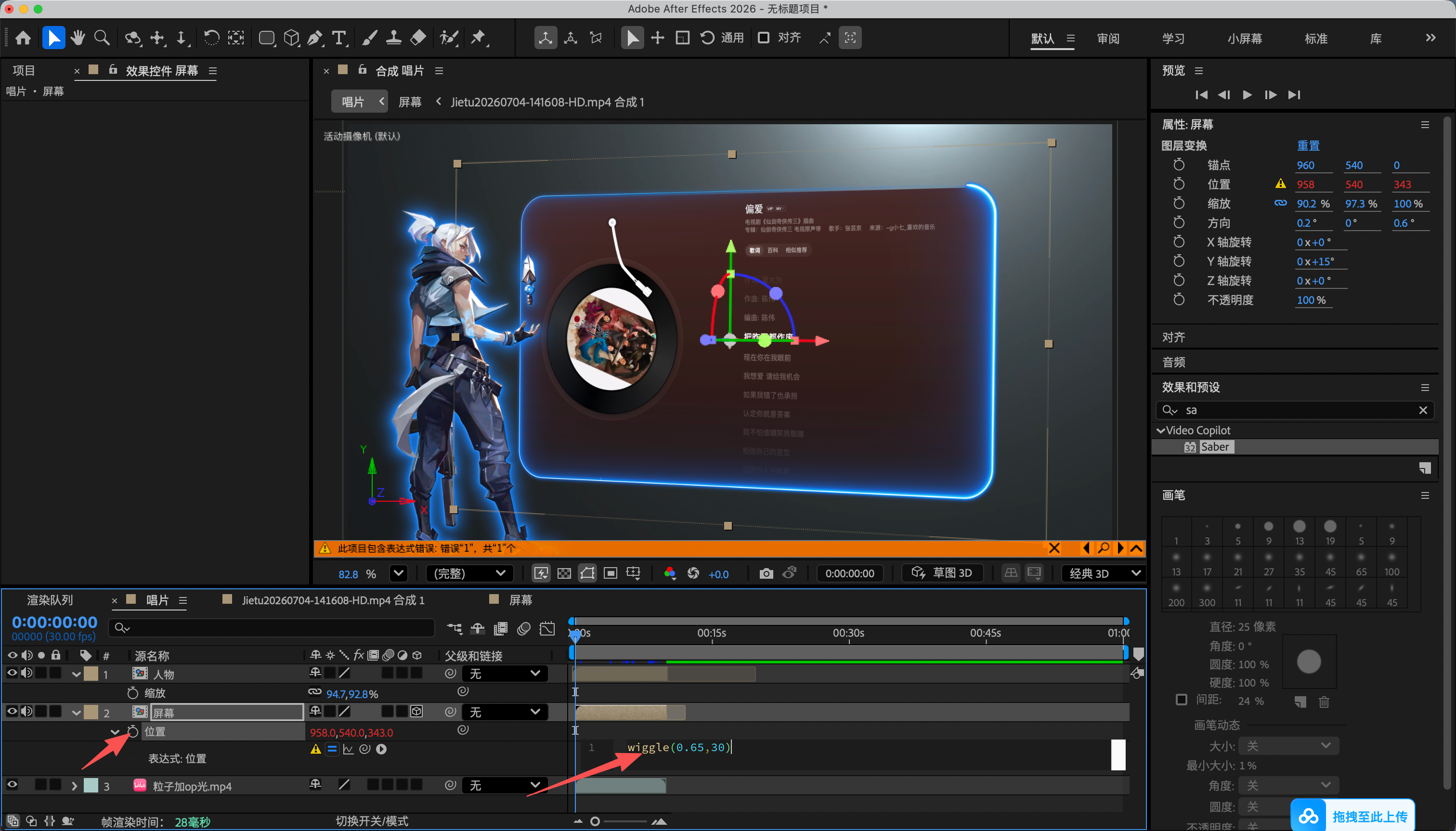Open the 经典 3D renderer dropdown
Image resolution: width=1456 pixels, height=831 pixels.
1104,573
